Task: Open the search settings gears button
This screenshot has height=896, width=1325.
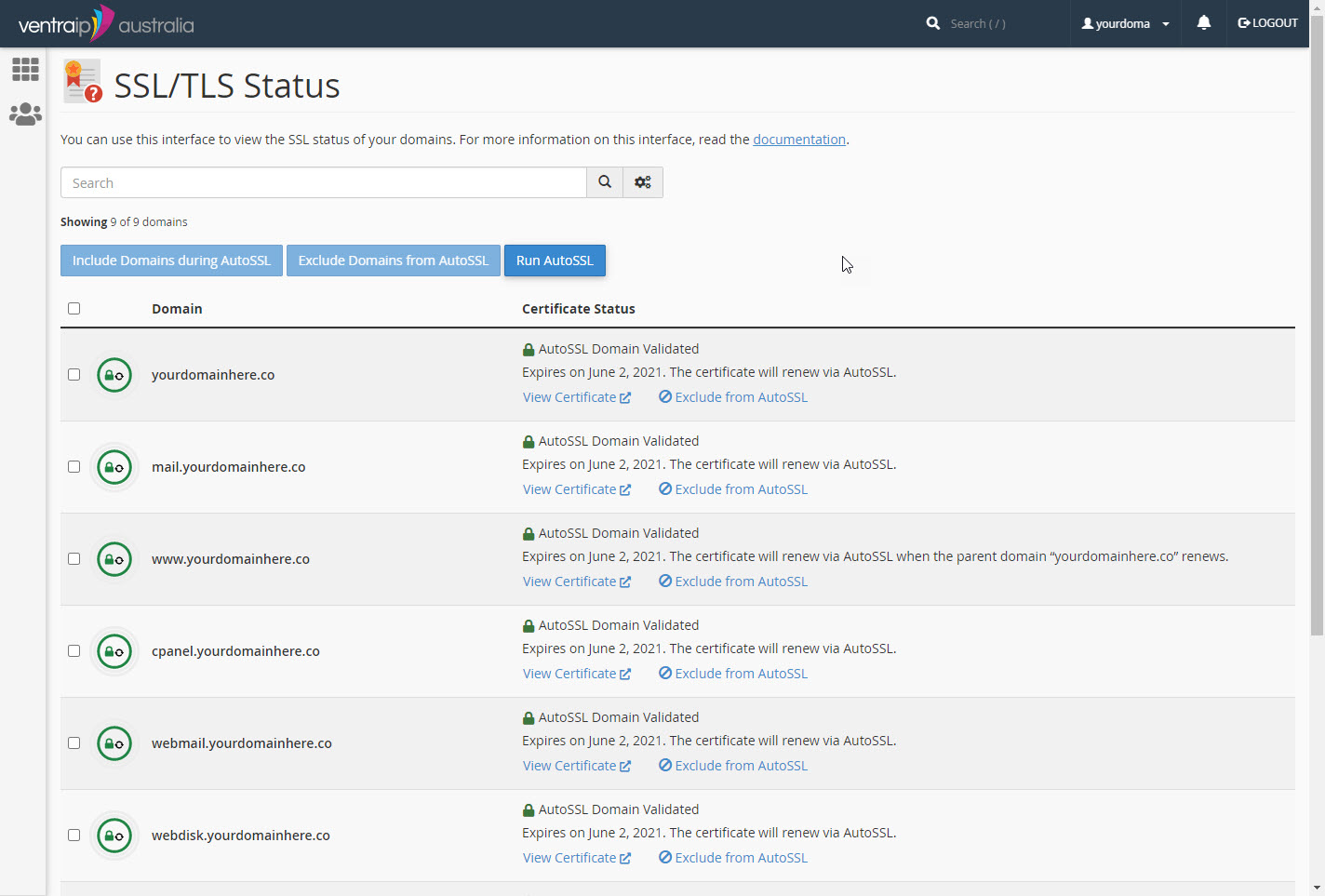Action: click(x=643, y=182)
